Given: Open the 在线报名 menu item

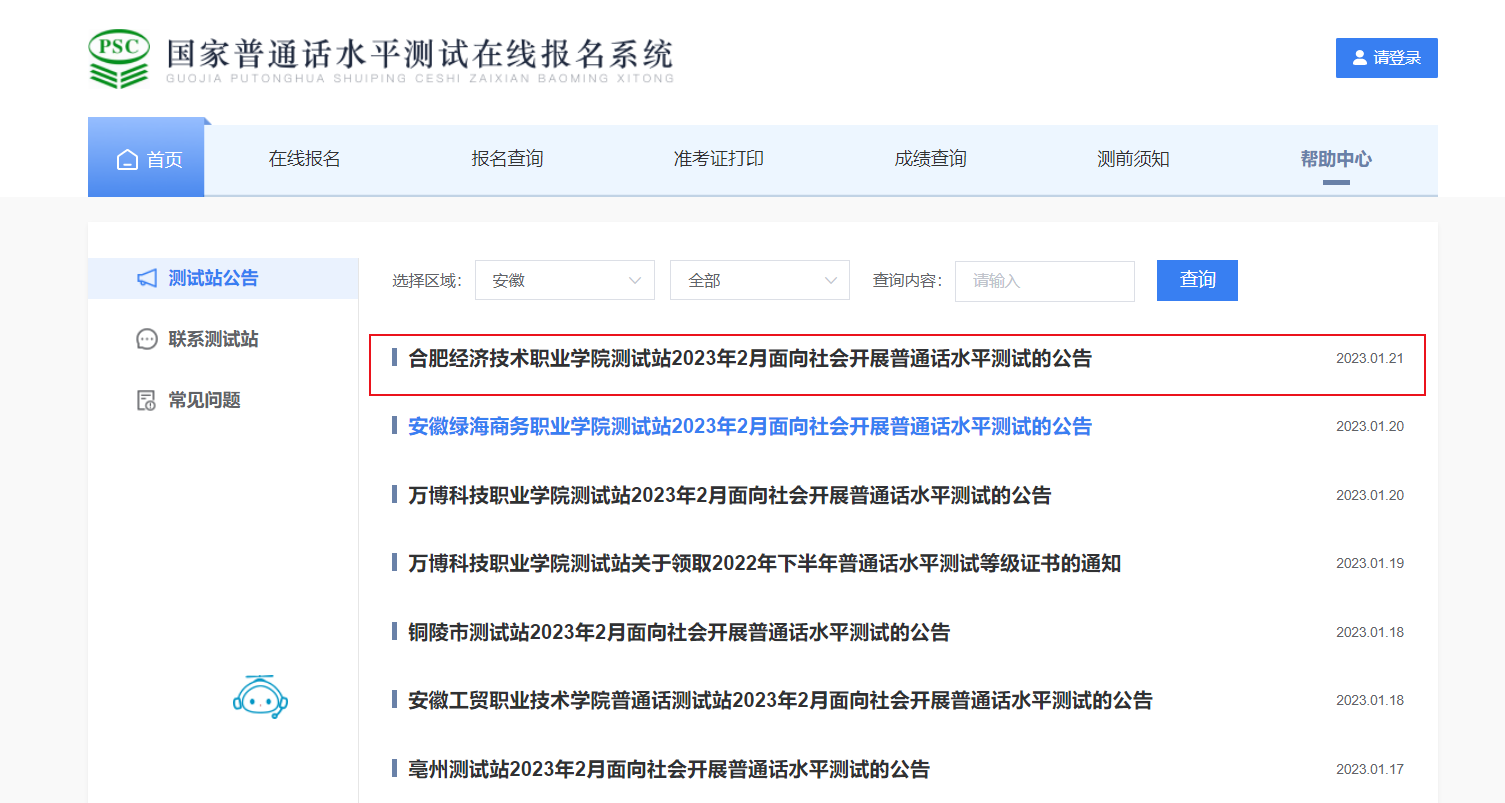Looking at the screenshot, I should (x=305, y=159).
